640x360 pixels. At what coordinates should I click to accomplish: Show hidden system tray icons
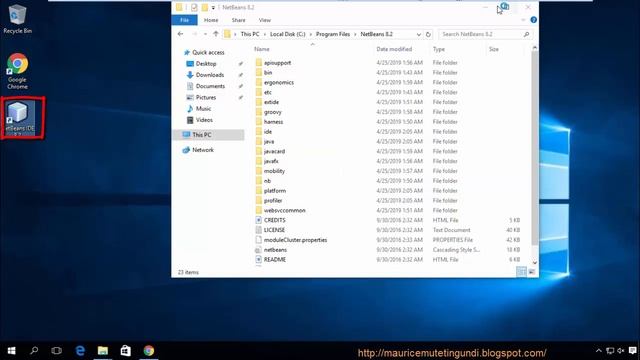tap(598, 351)
